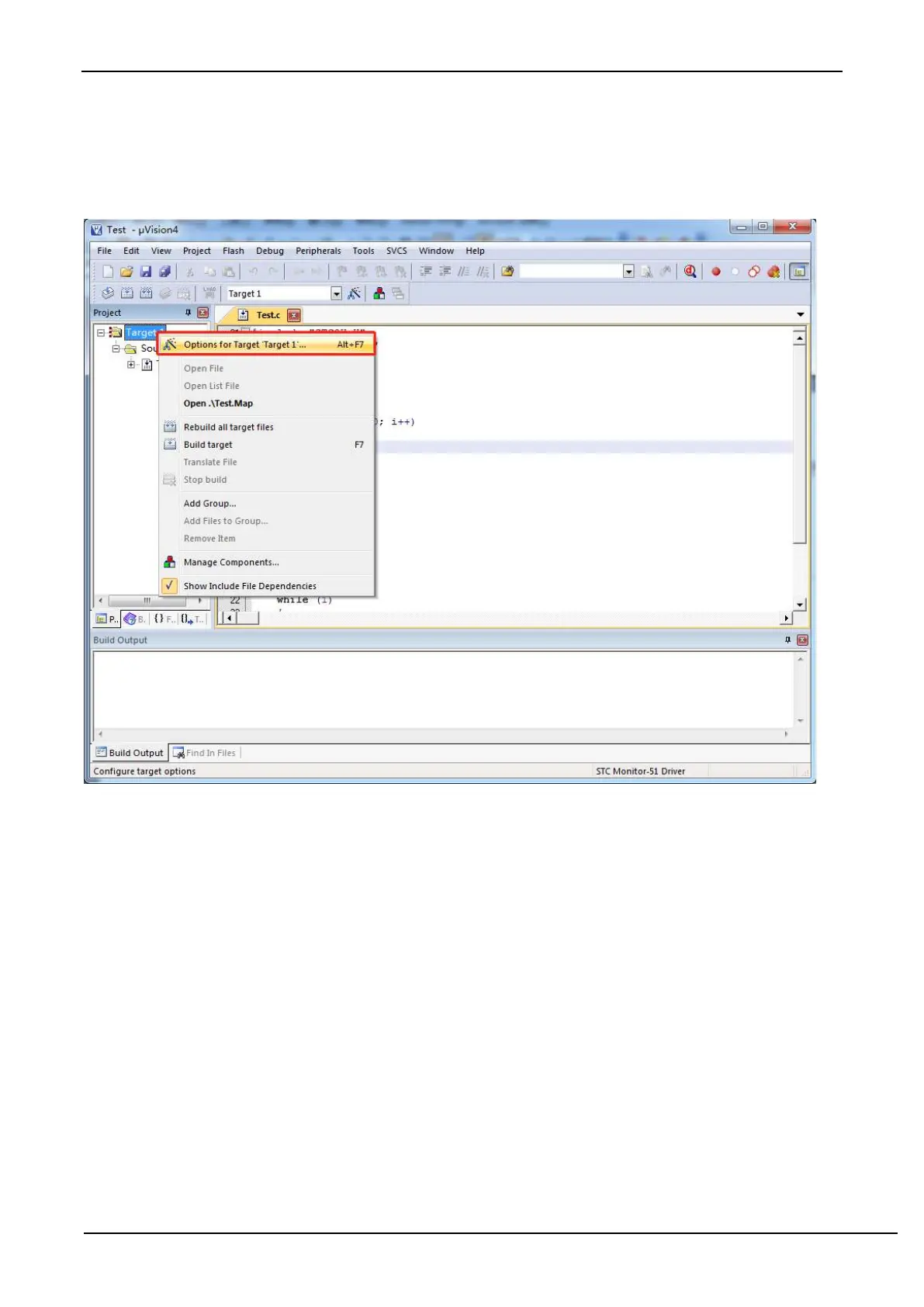Image resolution: width=924 pixels, height=1307 pixels.
Task: Open the File menu
Action: pos(104,251)
